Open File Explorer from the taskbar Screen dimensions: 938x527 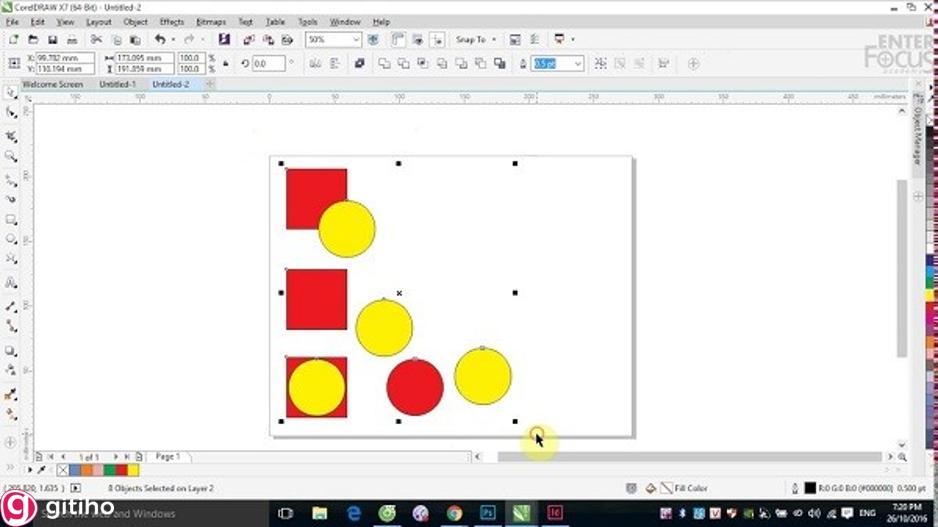[x=319, y=513]
